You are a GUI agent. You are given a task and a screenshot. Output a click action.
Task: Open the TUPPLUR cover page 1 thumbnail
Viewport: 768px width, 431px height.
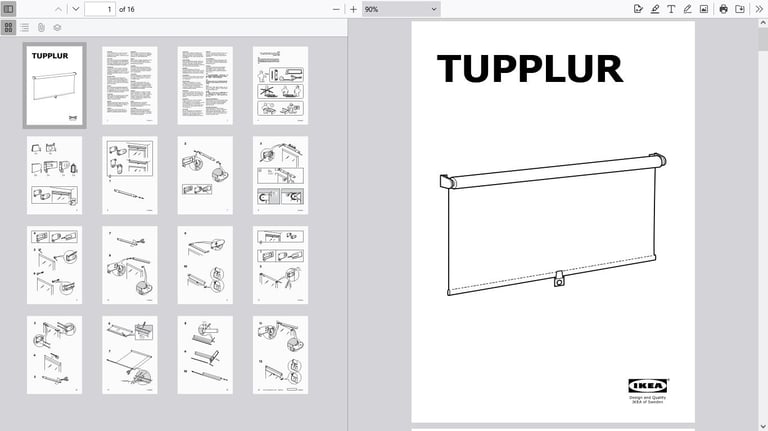54,85
